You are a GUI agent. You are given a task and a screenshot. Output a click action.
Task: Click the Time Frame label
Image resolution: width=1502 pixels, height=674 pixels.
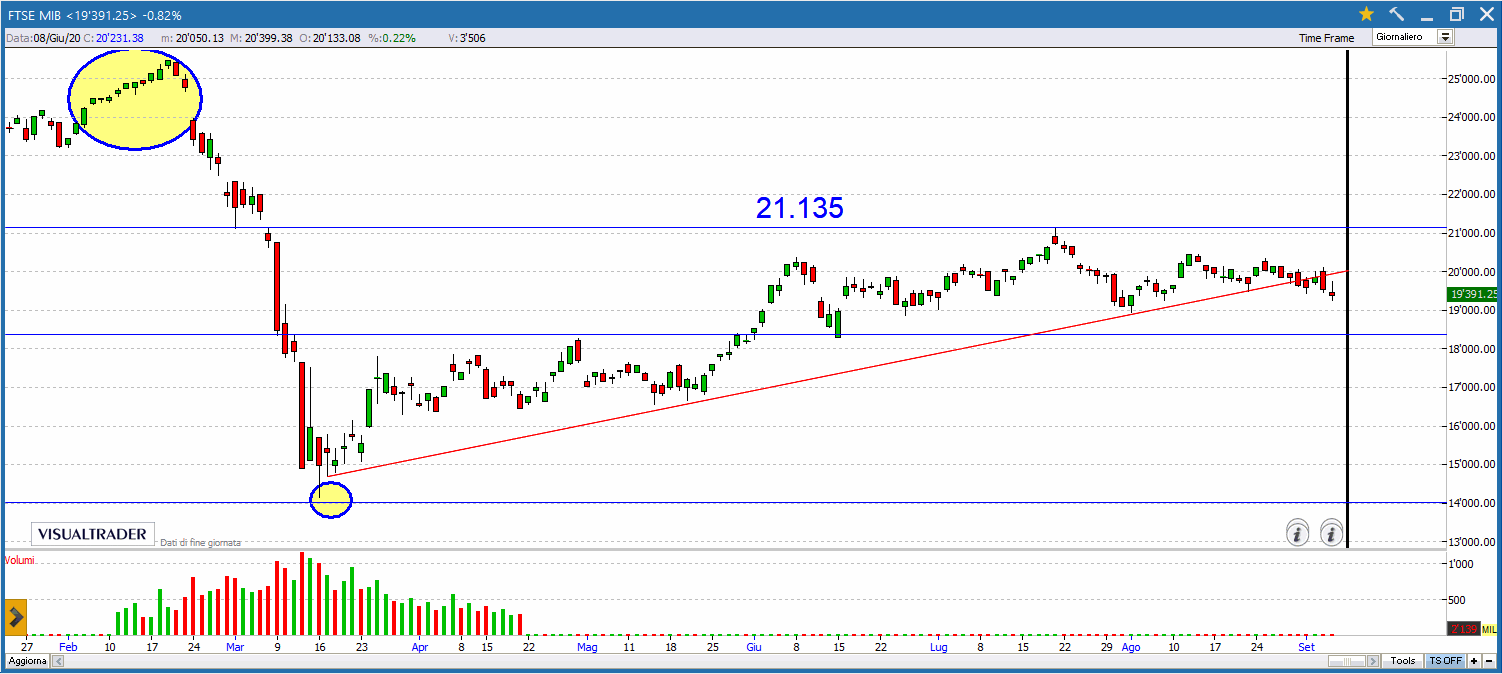1326,38
